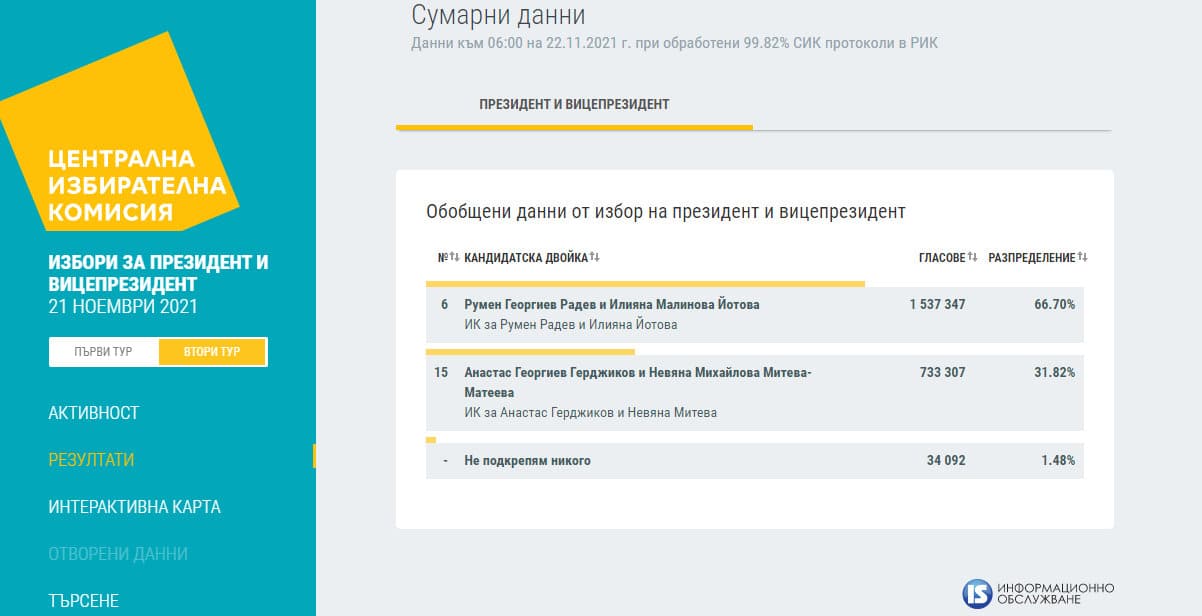Select the Втори тур toggle
This screenshot has width=1202, height=616.
(x=212, y=352)
